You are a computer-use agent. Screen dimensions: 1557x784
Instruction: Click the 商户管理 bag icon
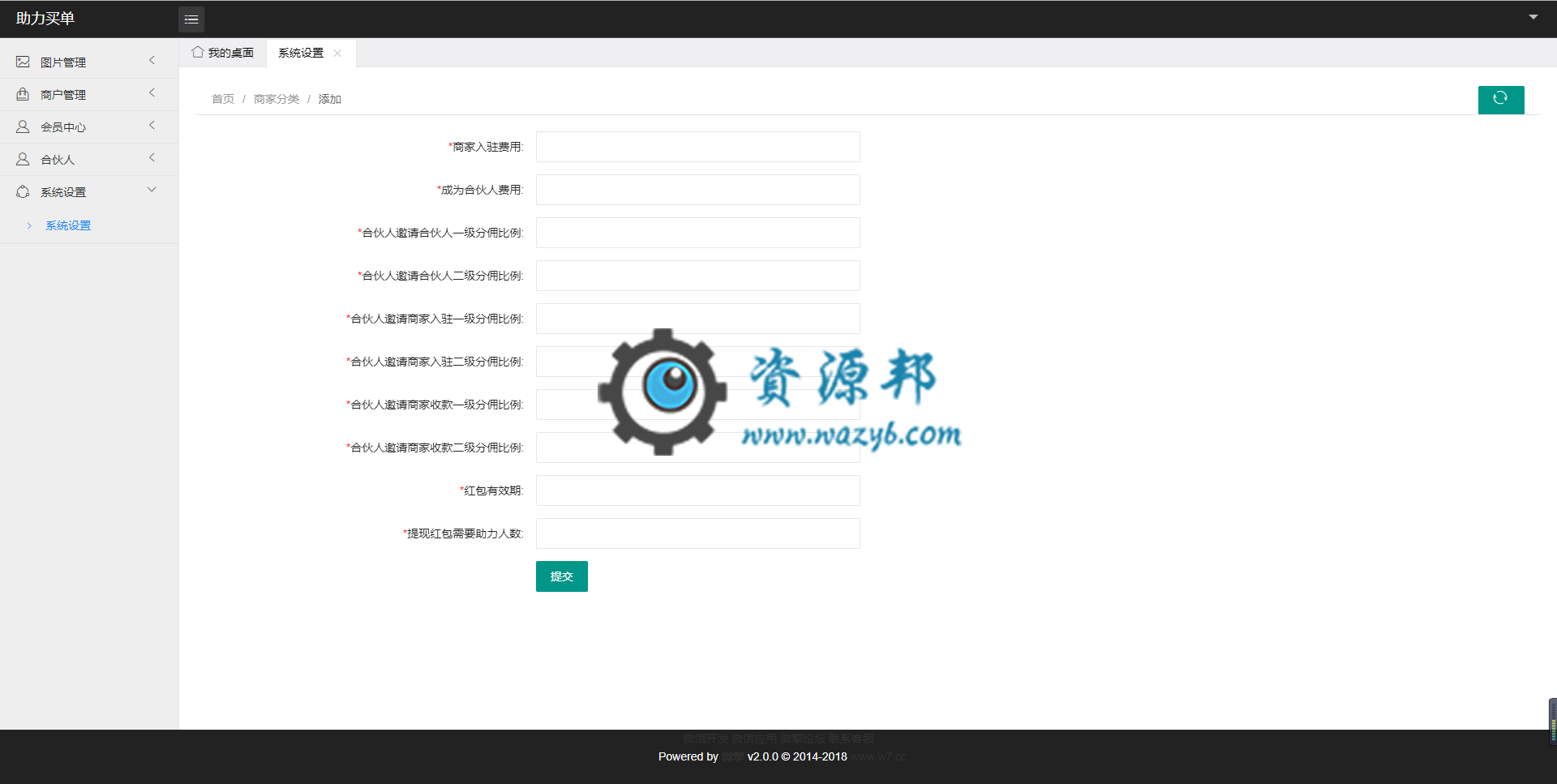23,94
